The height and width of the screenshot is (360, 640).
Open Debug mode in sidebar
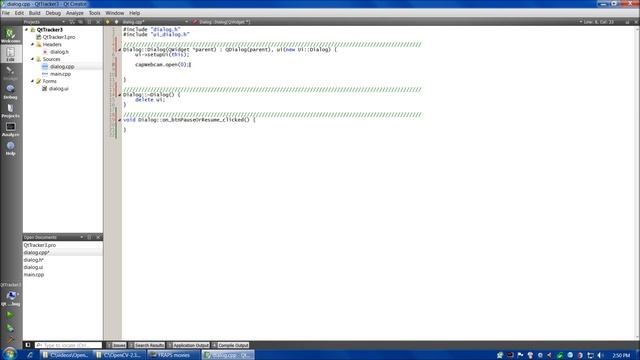coord(11,92)
